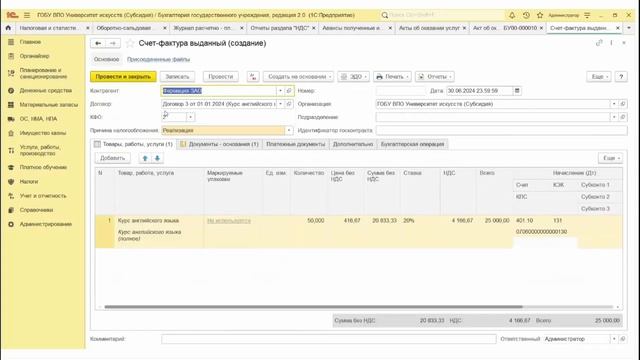Open favorites star in title bar
The height and width of the screenshot is (360, 640).
coord(540,15)
